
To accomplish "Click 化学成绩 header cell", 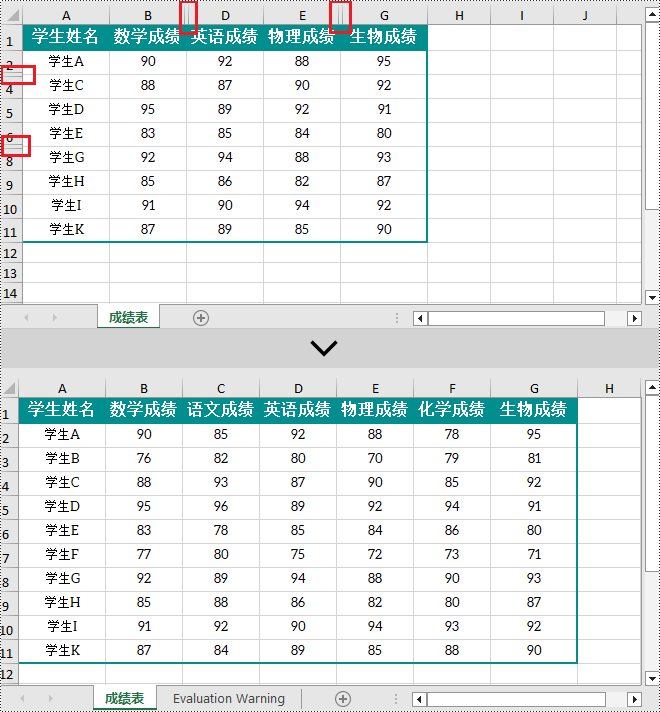I will pos(452,410).
